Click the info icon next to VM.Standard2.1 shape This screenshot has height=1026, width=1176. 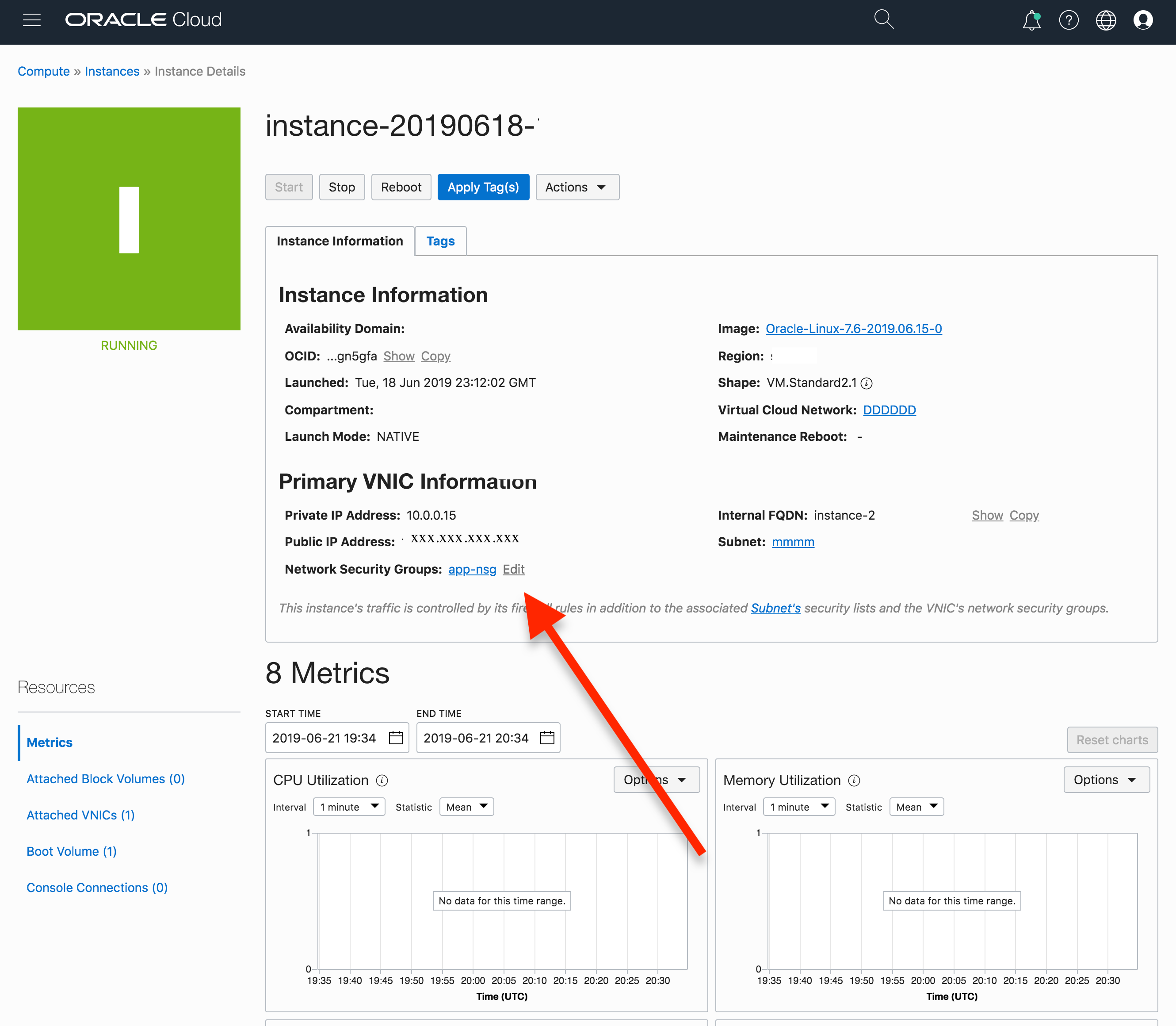coord(867,383)
